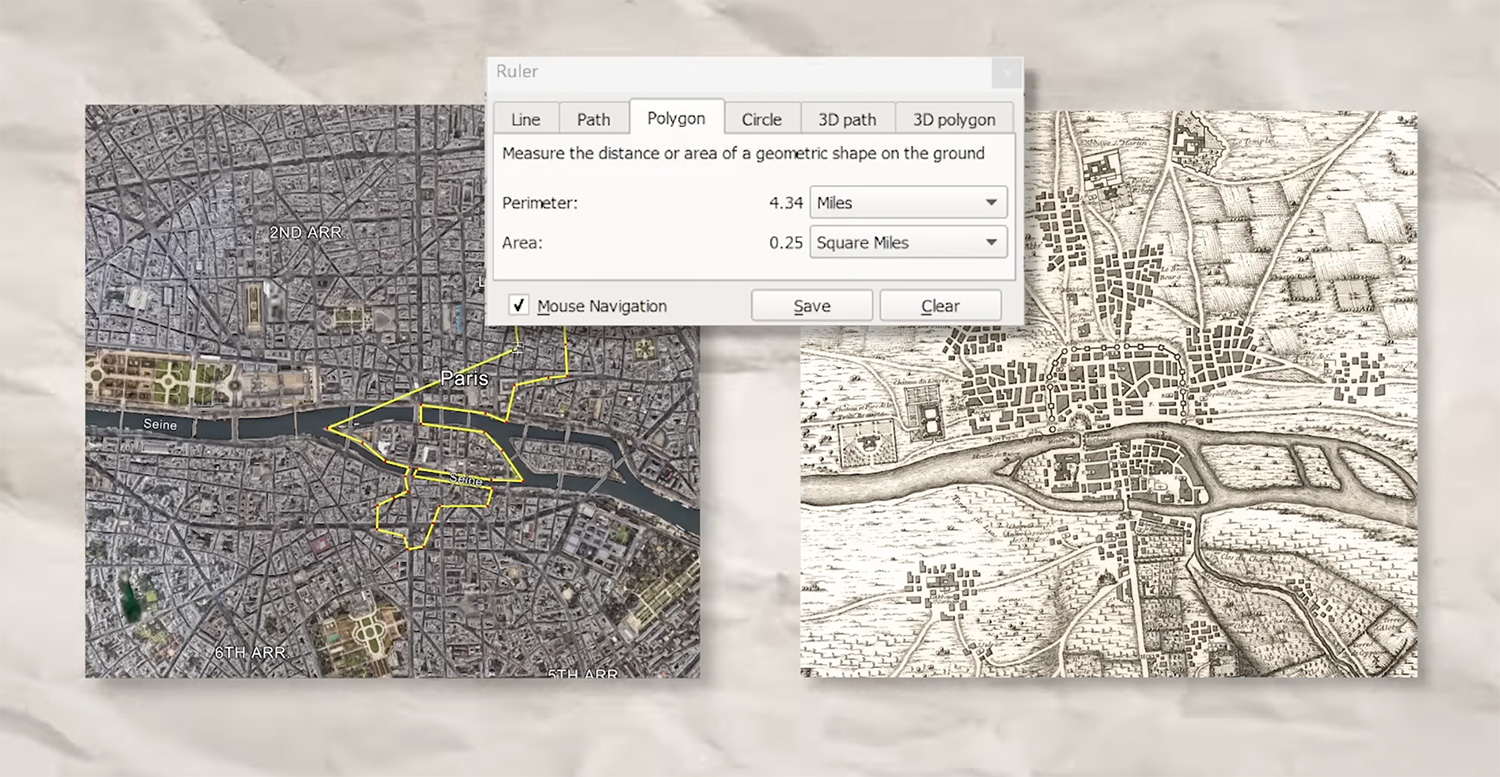Click the perimeter value 4.34
Screen dimensions: 1500x777
786,203
